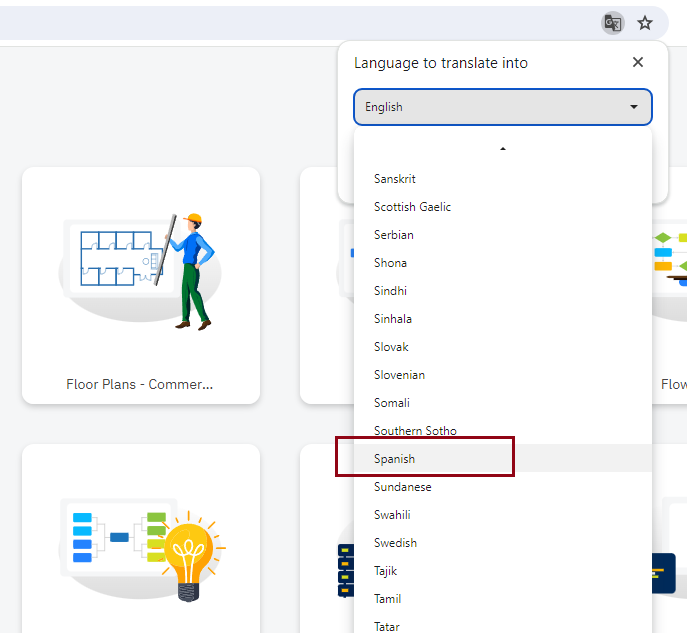Open the Floor Plans - Commercial template thumbnail
The width and height of the screenshot is (687, 633).
tap(141, 270)
